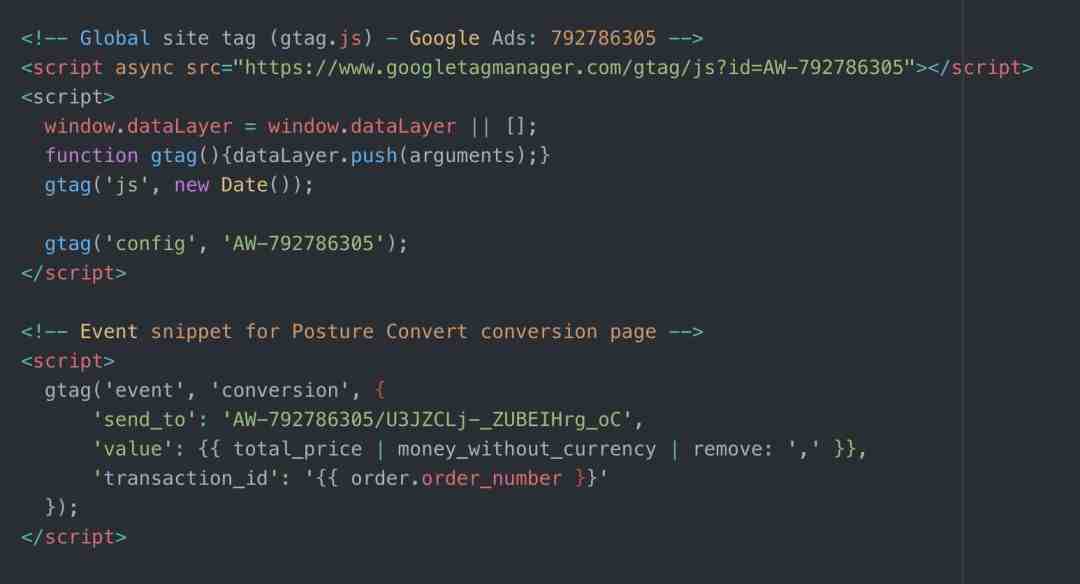
Task: Click the total_price liquid variable
Action: tap(298, 449)
